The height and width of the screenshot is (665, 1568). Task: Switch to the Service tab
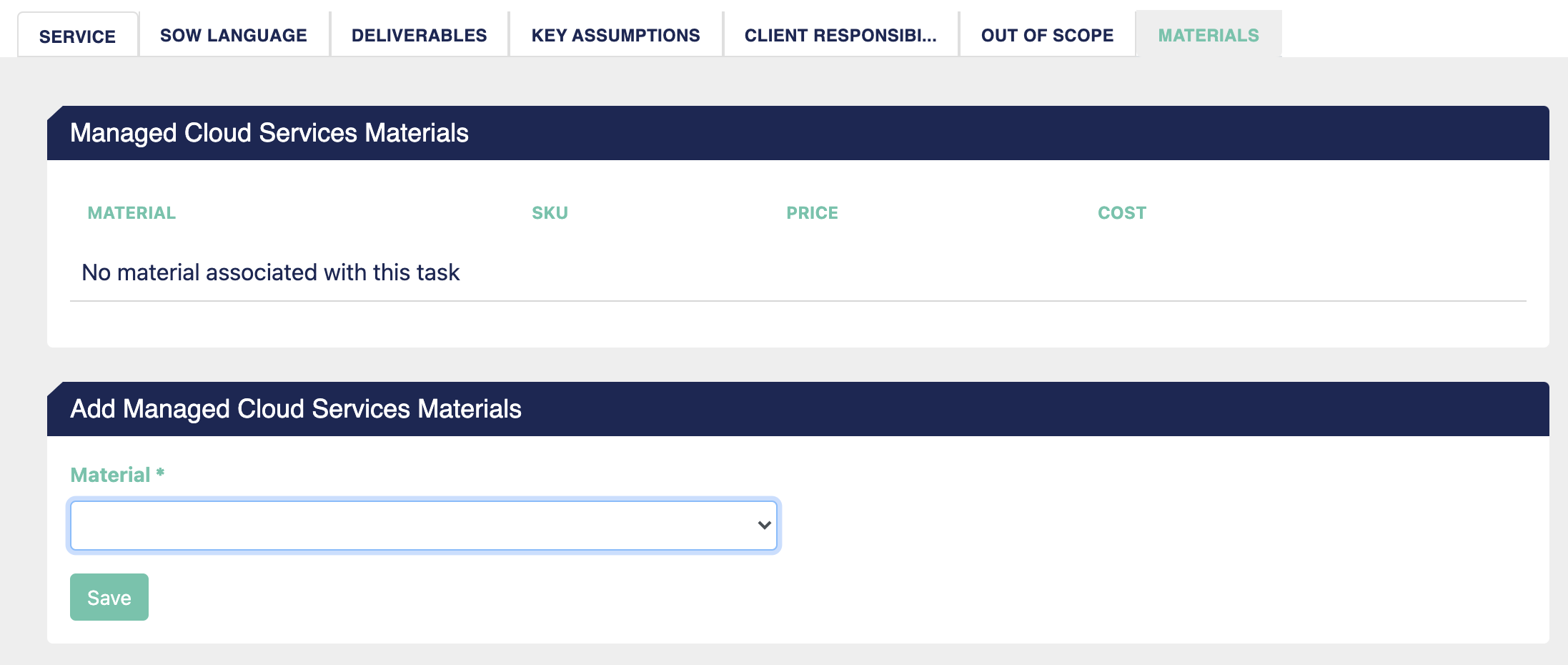(x=77, y=35)
